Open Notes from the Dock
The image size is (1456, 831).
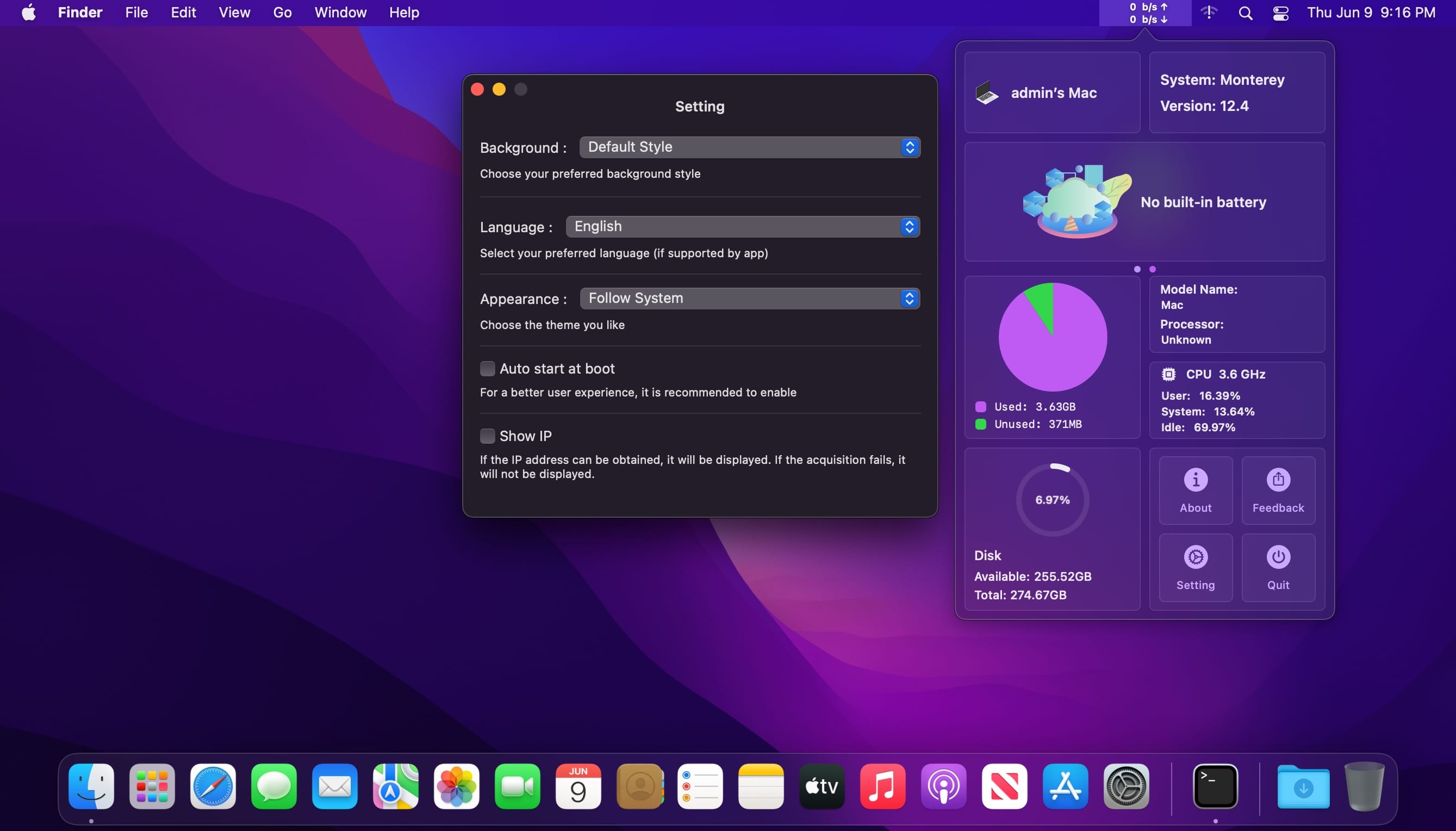coord(761,786)
